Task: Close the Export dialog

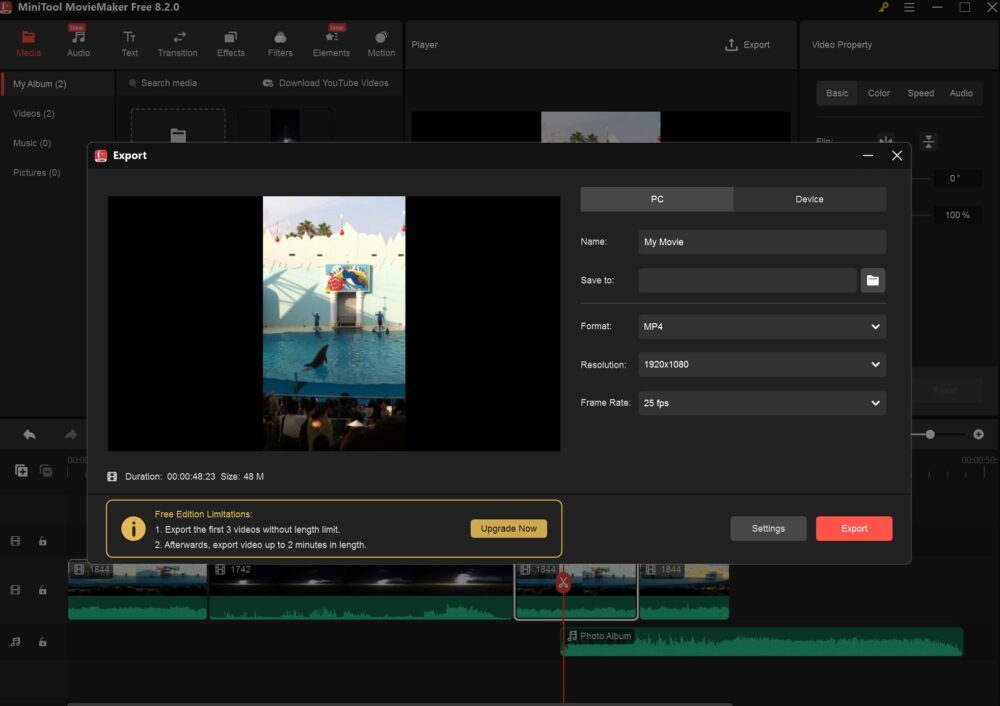Action: pyautogui.click(x=897, y=156)
